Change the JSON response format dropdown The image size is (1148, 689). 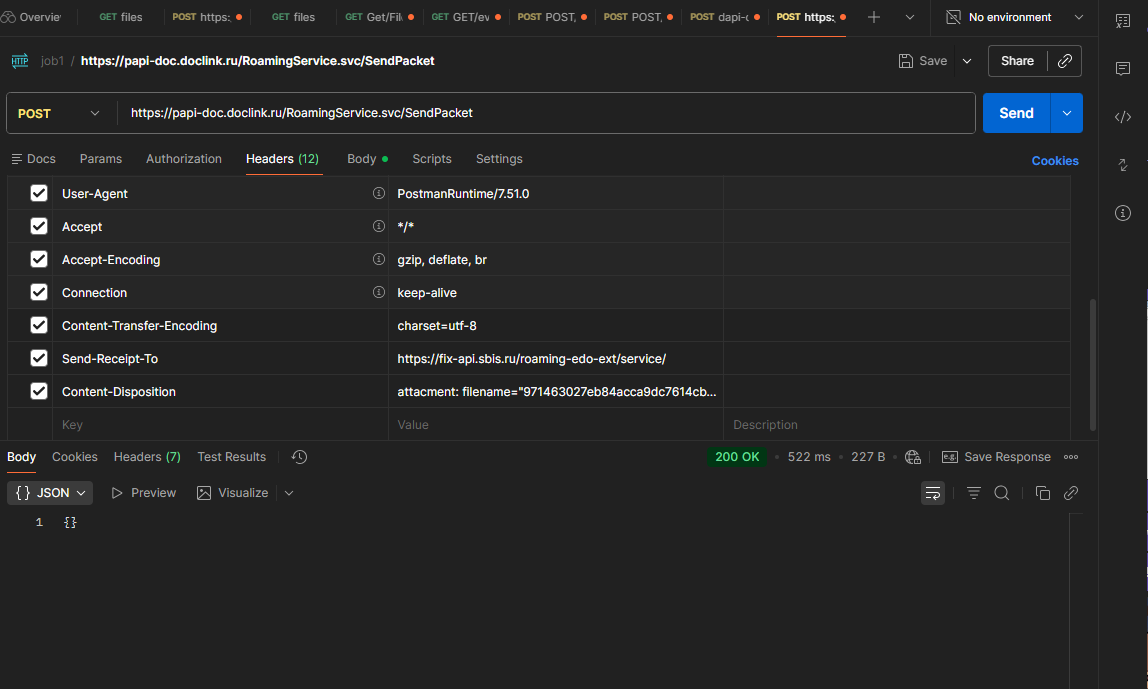click(x=51, y=494)
